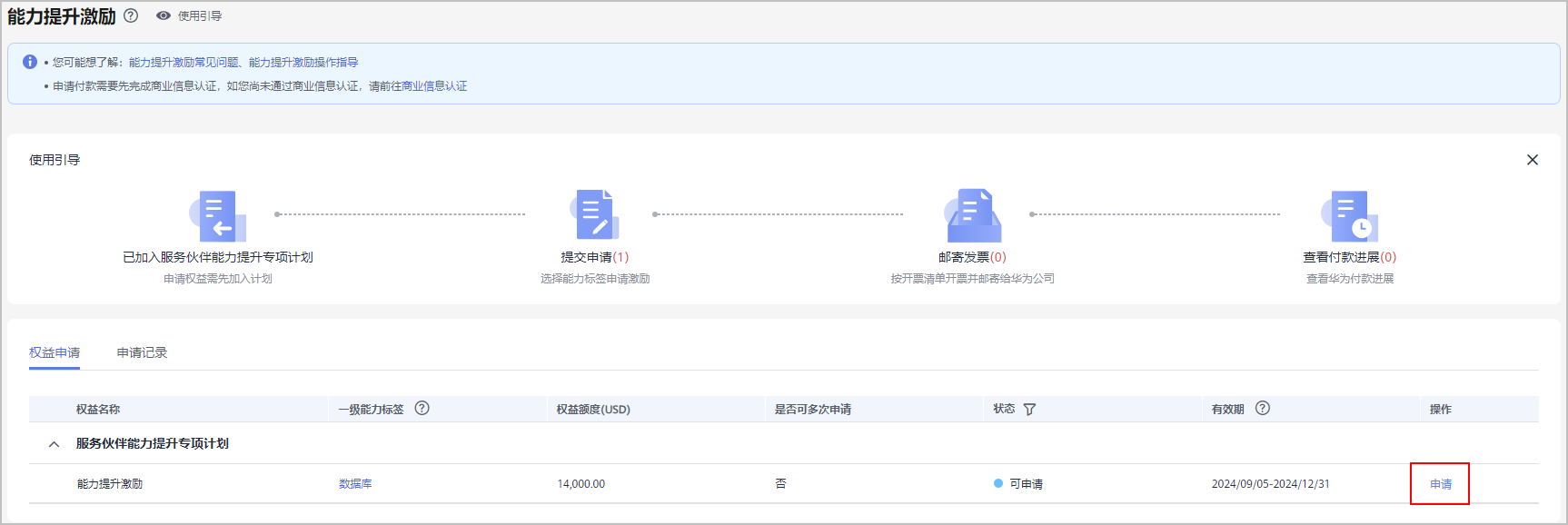1568x525 pixels.
Task: Select 邮寄发票(0) step label
Action: click(973, 257)
